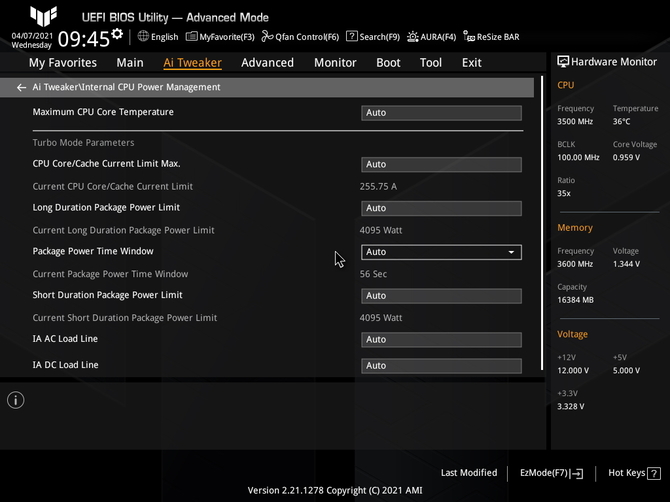Click the Last Modified button
Screen dimensions: 670x502
tap(469, 473)
